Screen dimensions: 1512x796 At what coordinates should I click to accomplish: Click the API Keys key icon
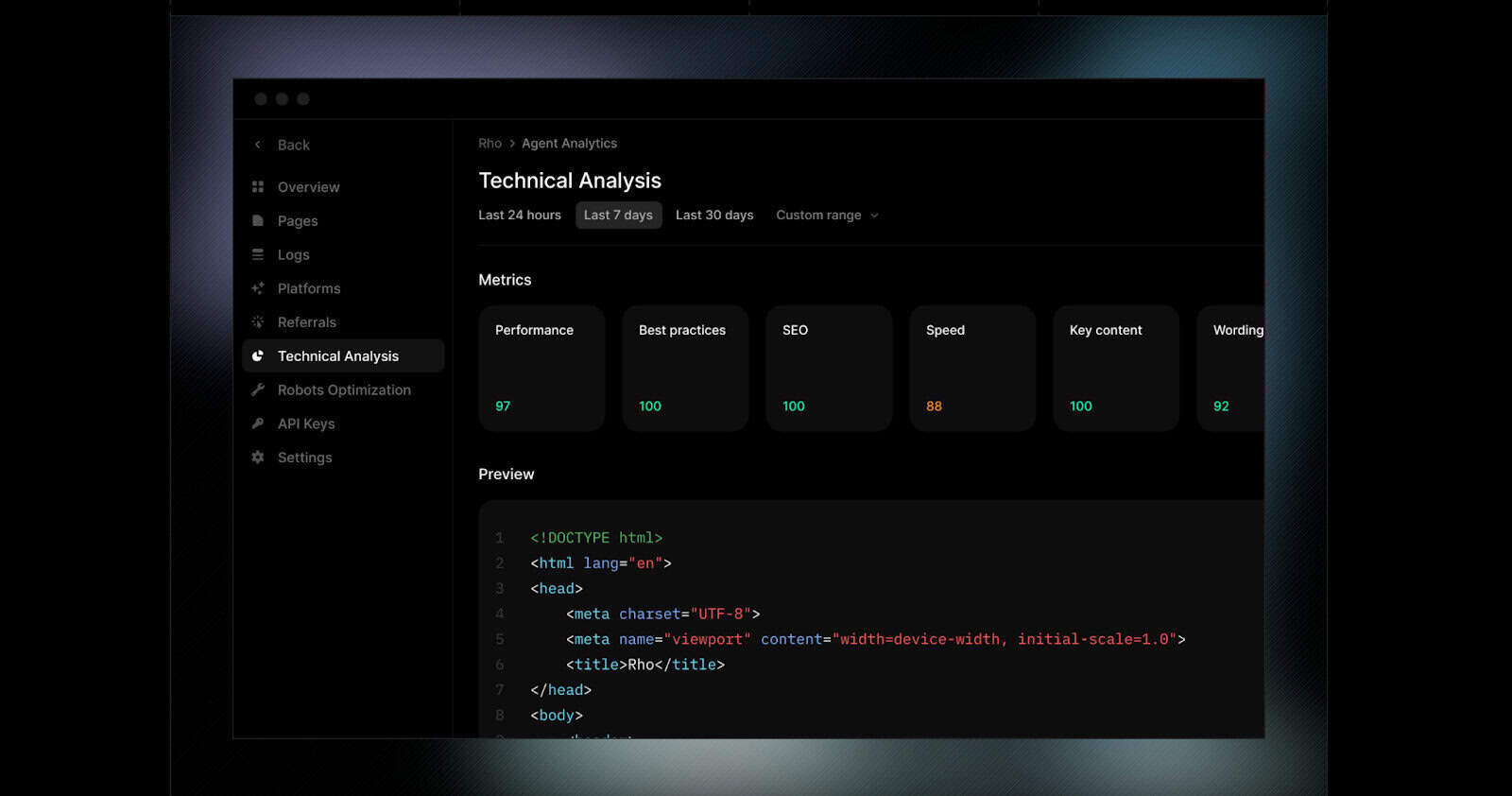click(258, 424)
